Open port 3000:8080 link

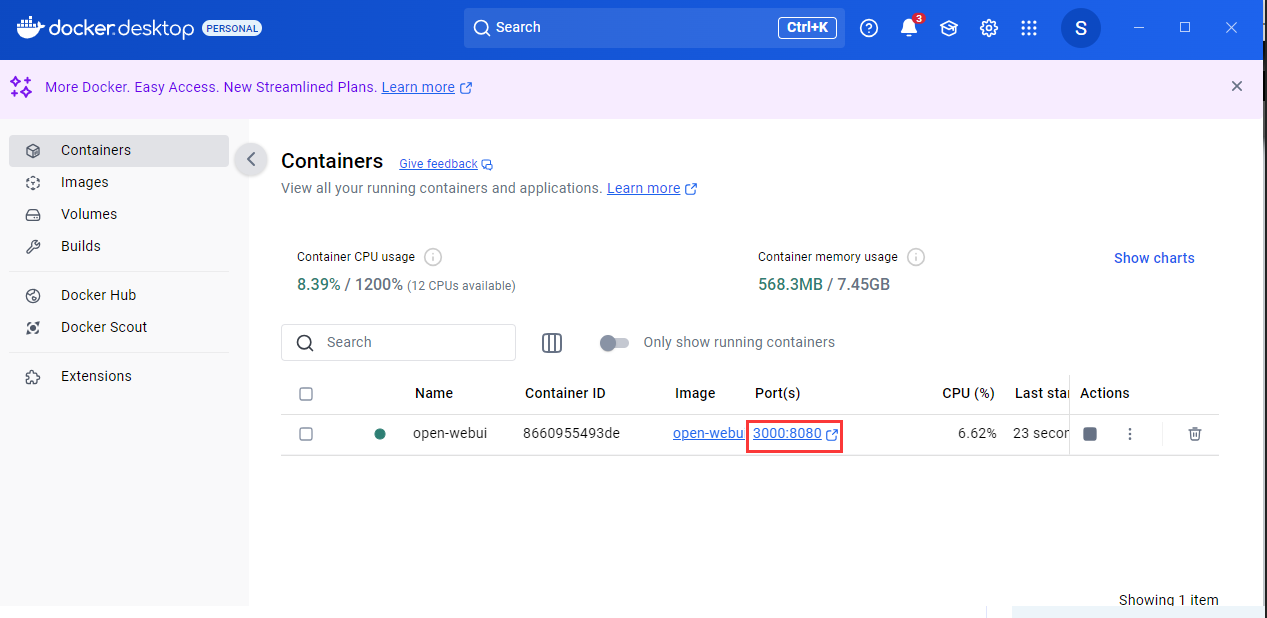point(795,434)
